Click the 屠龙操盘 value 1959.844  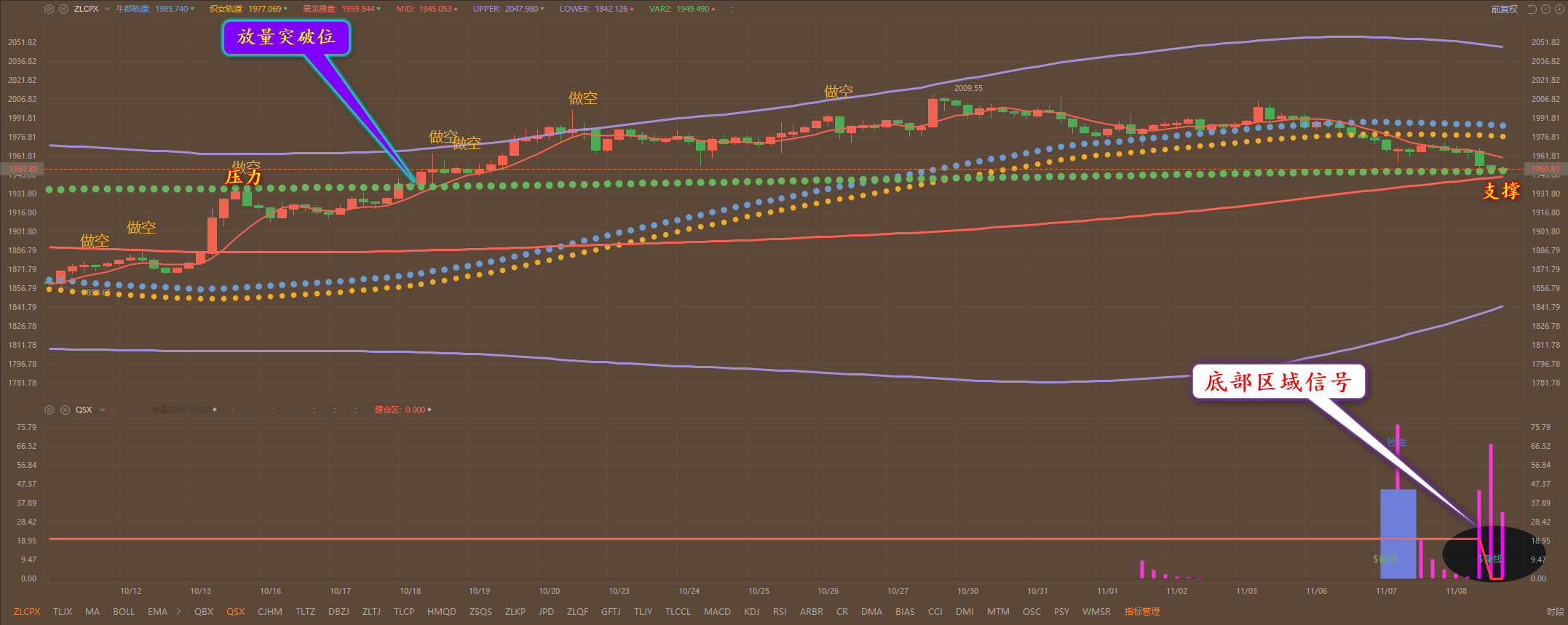pyautogui.click(x=358, y=9)
